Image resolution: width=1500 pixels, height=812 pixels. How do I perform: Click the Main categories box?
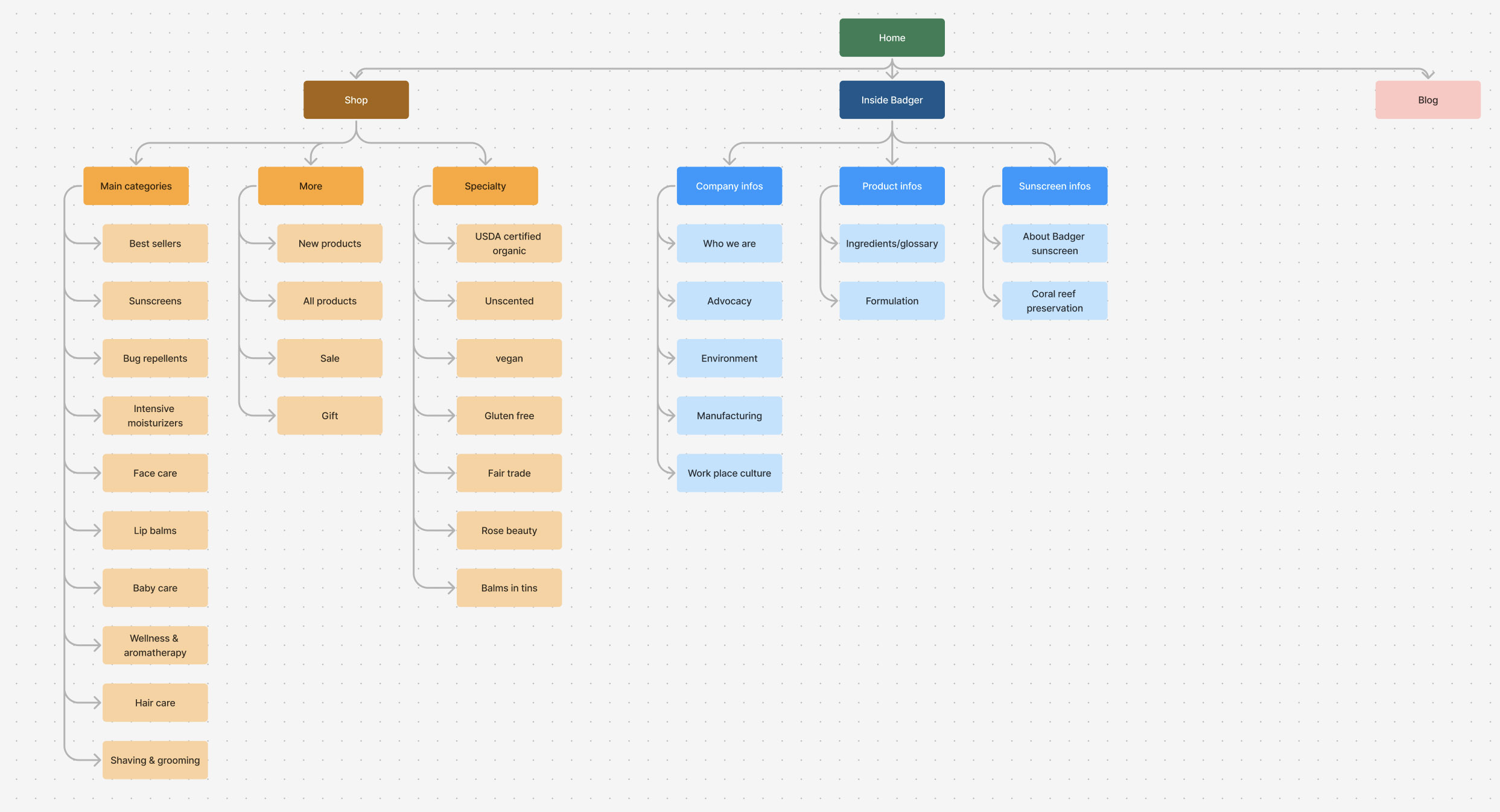pyautogui.click(x=136, y=186)
